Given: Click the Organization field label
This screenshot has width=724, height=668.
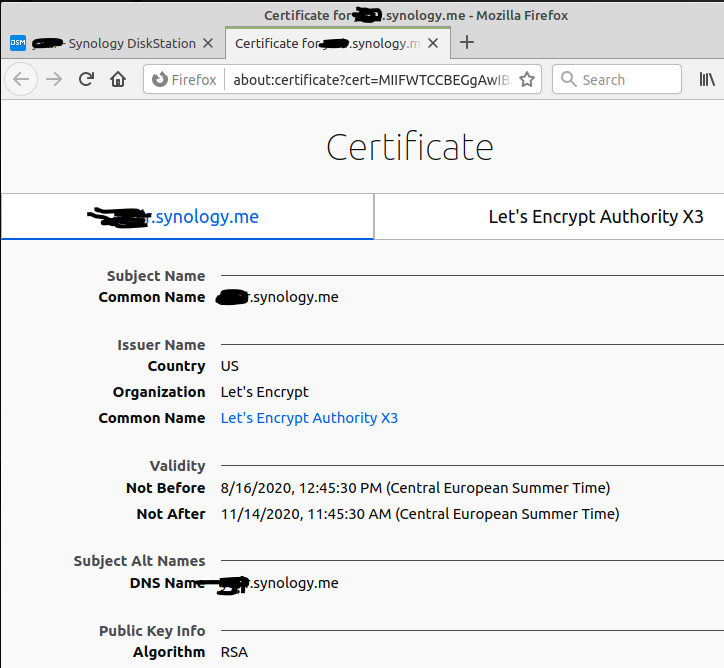Looking at the screenshot, I should click(x=159, y=392).
